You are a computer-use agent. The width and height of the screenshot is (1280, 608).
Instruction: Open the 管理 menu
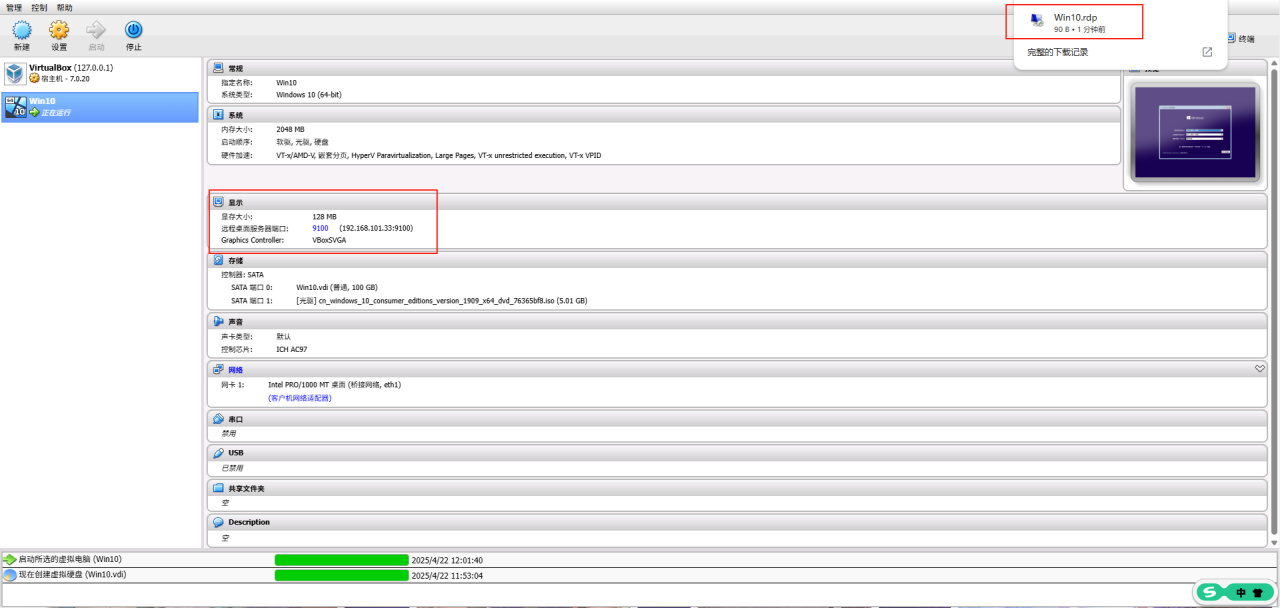click(14, 7)
